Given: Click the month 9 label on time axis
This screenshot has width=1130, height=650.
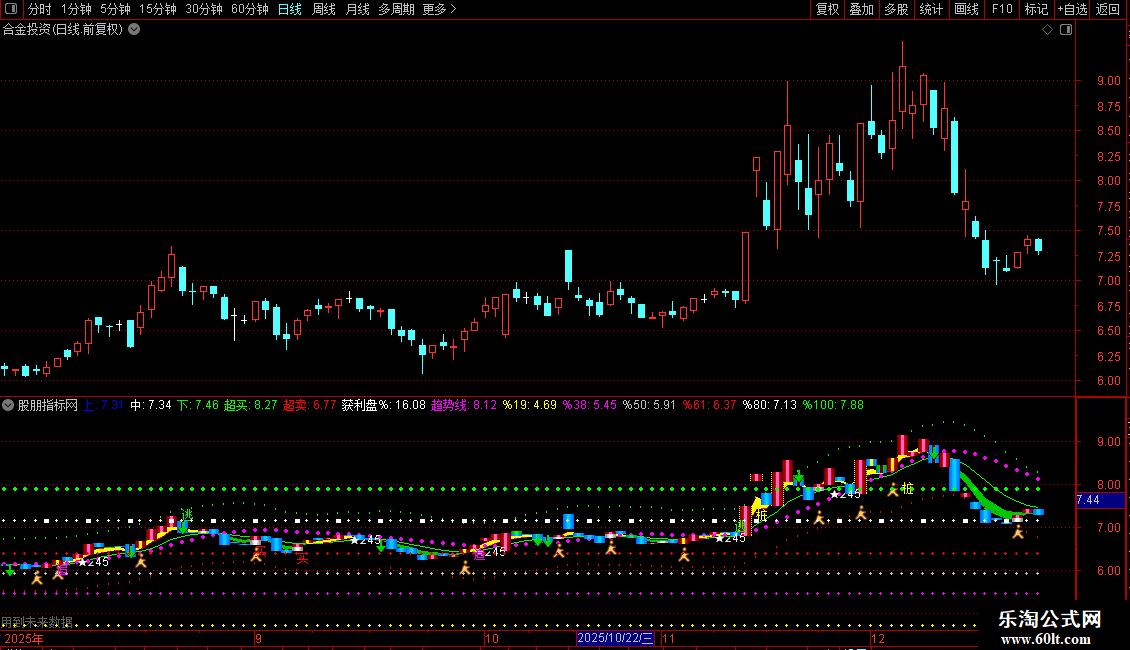Looking at the screenshot, I should (258, 638).
